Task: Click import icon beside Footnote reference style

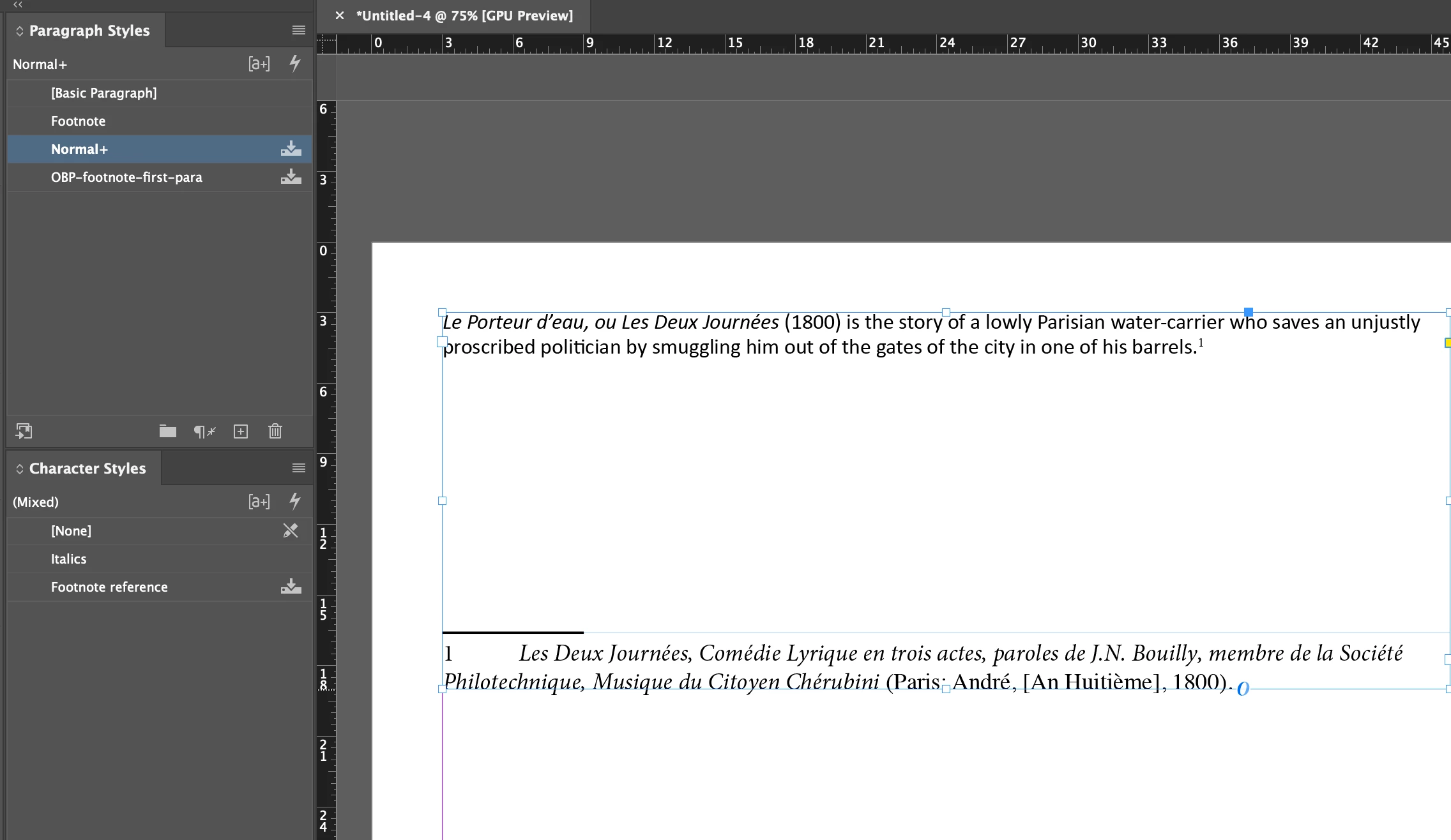Action: [x=291, y=587]
